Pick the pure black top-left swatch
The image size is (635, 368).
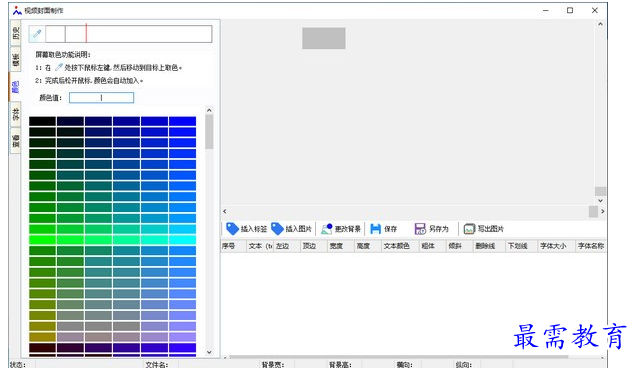42,121
